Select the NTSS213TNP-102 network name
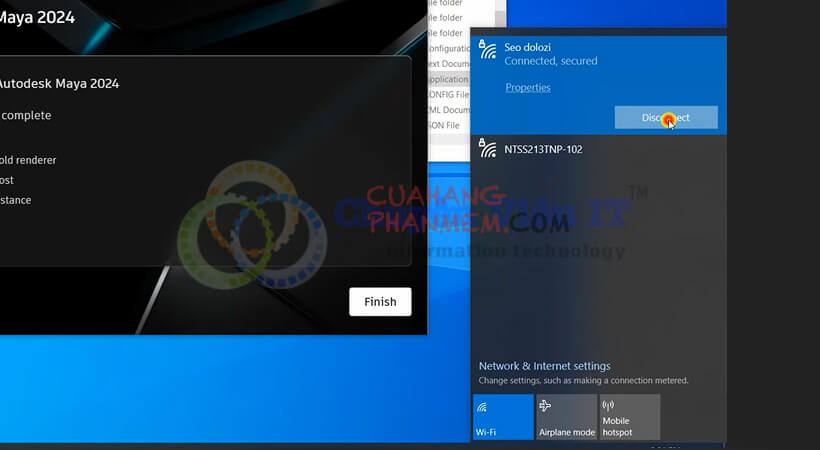820x450 pixels. click(x=543, y=150)
